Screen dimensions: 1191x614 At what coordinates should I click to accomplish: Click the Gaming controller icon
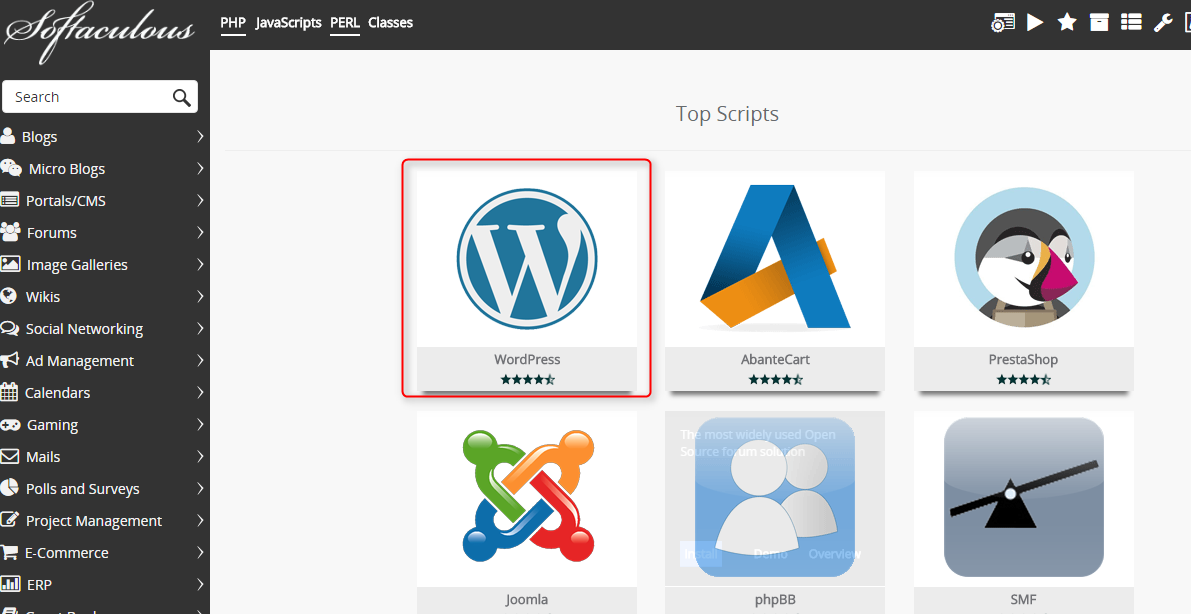(x=11, y=425)
